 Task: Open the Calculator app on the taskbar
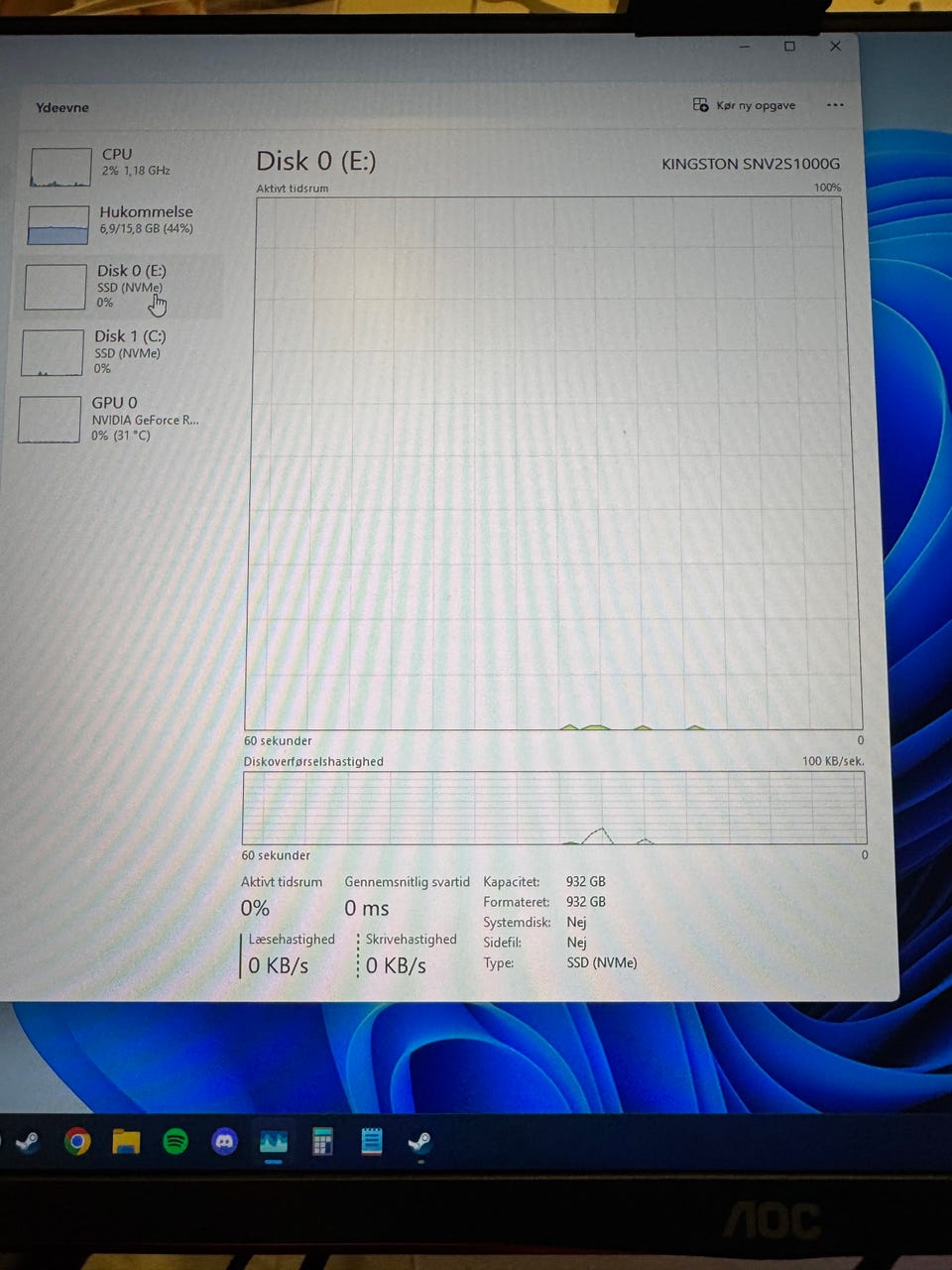322,1142
